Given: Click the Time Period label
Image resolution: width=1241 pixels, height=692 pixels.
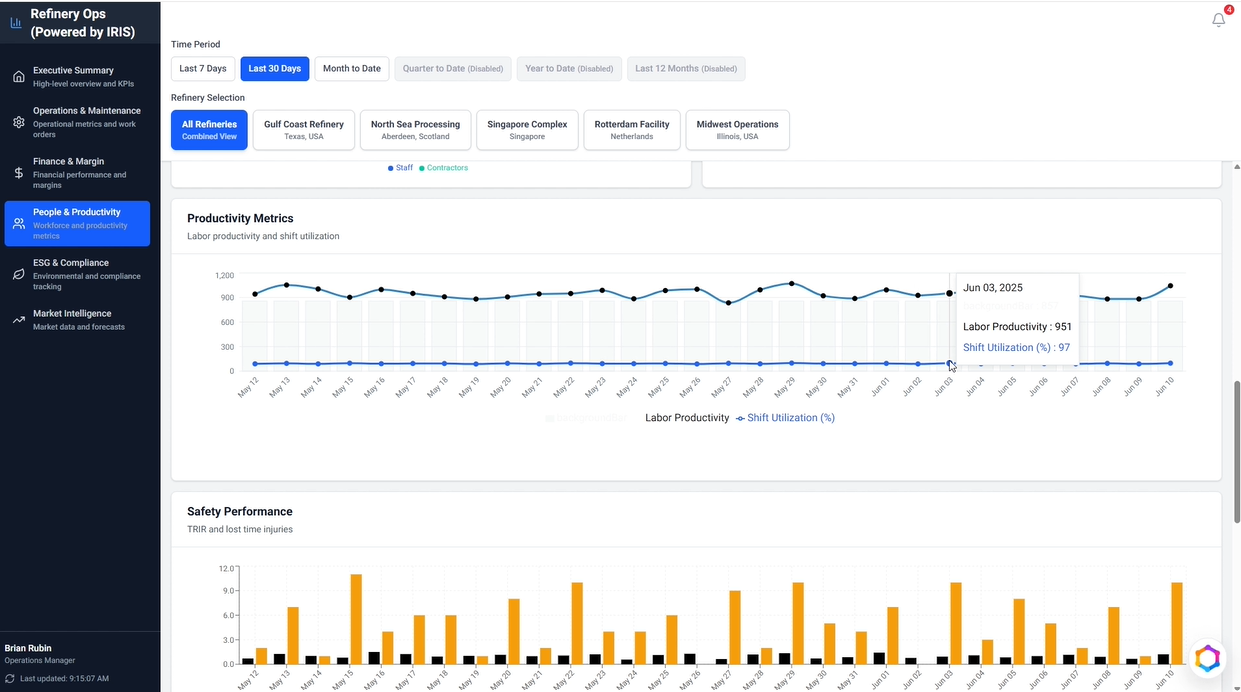Looking at the screenshot, I should pos(196,44).
